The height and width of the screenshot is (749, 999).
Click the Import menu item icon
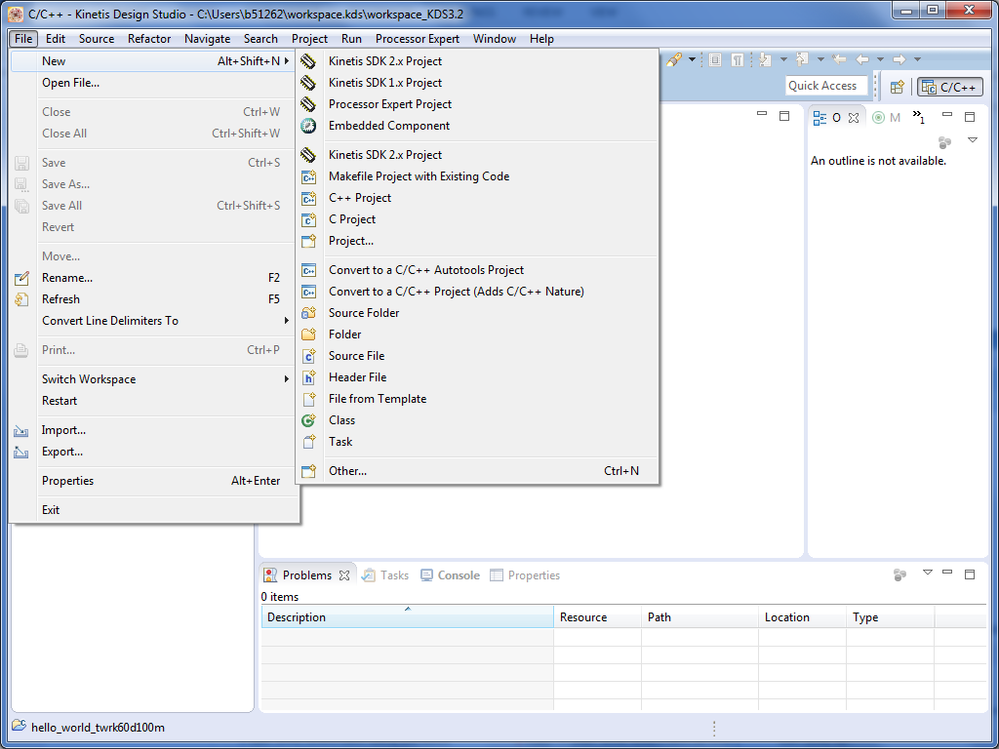[21, 431]
